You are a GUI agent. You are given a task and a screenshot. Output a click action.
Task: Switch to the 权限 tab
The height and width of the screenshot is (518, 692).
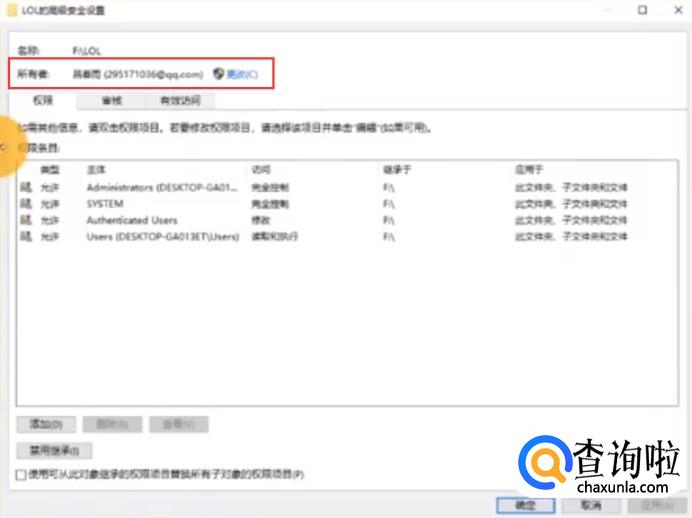pos(43,101)
